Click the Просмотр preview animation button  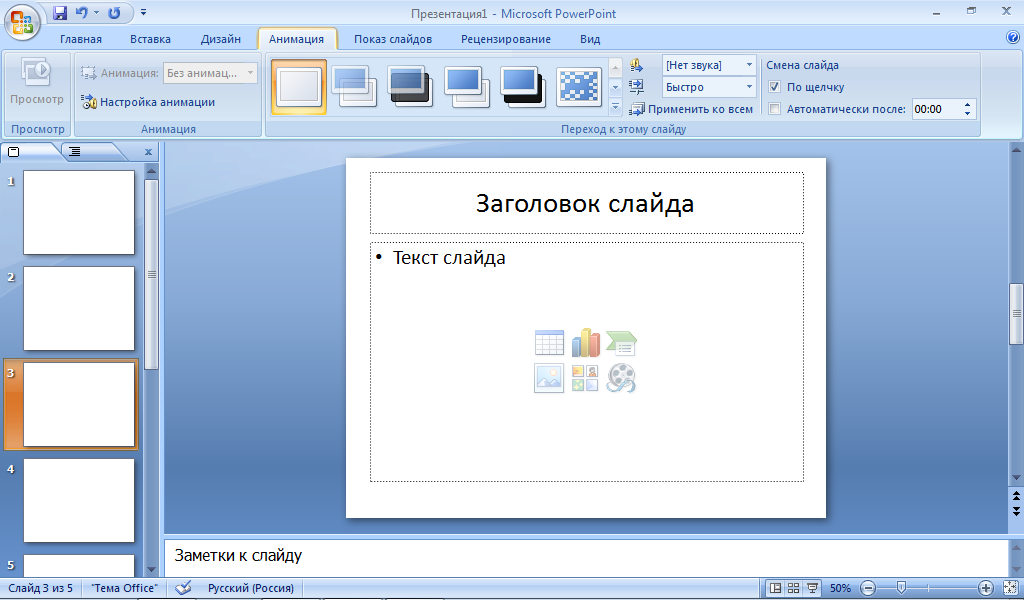point(37,82)
